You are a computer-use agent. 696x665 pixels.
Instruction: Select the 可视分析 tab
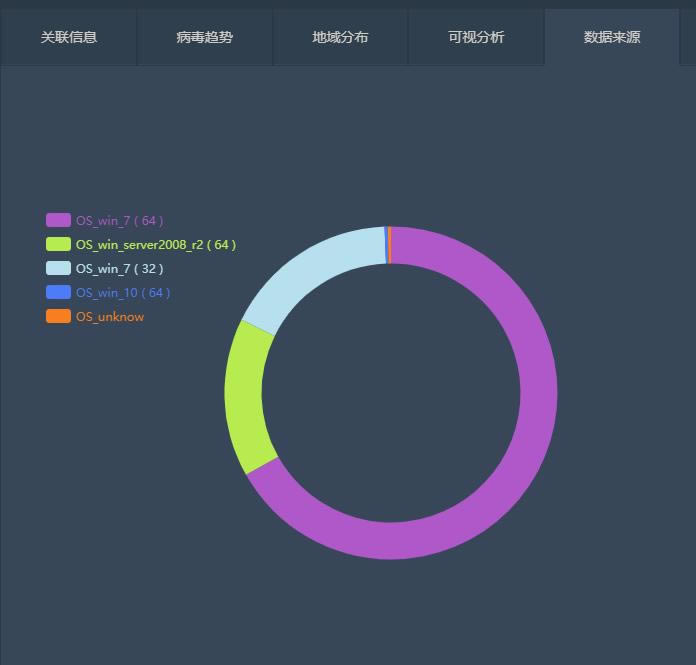coord(476,37)
